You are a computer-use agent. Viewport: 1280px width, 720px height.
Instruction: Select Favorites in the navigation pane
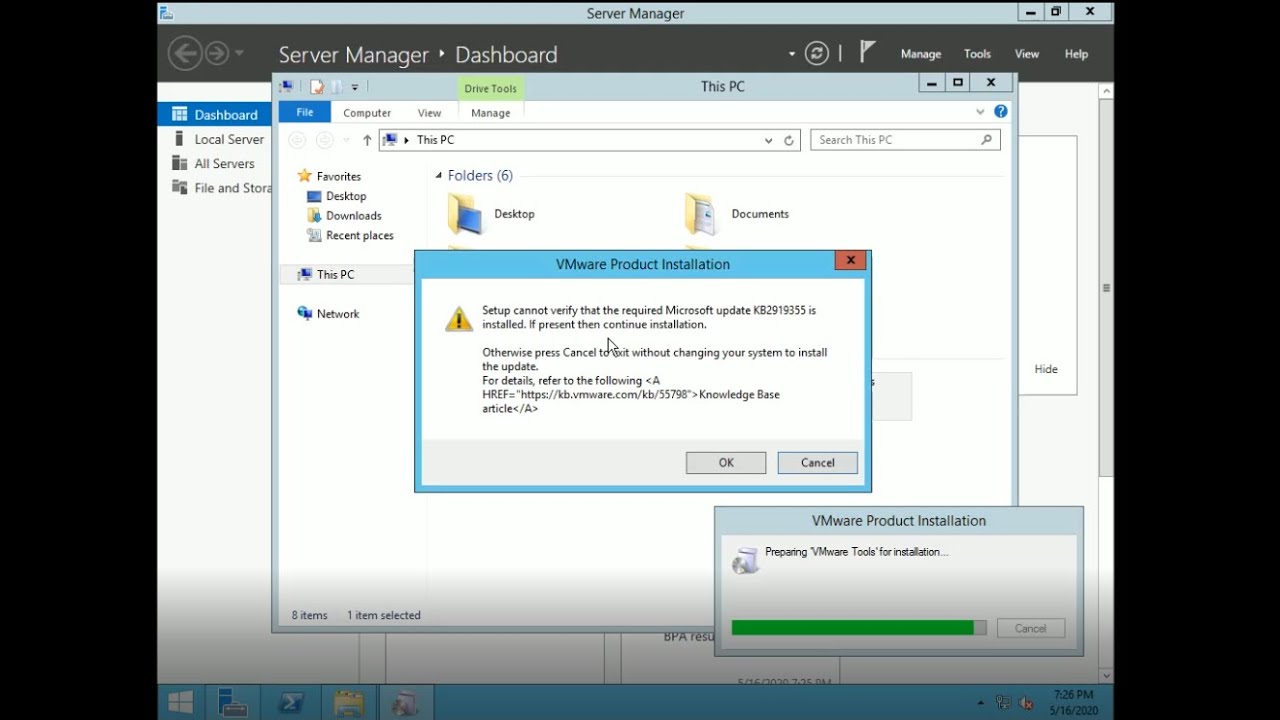pos(339,176)
